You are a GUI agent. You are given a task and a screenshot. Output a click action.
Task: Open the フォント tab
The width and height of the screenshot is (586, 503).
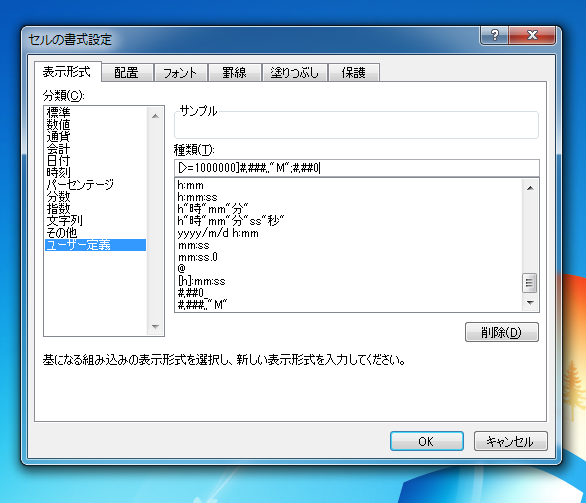pyautogui.click(x=180, y=72)
